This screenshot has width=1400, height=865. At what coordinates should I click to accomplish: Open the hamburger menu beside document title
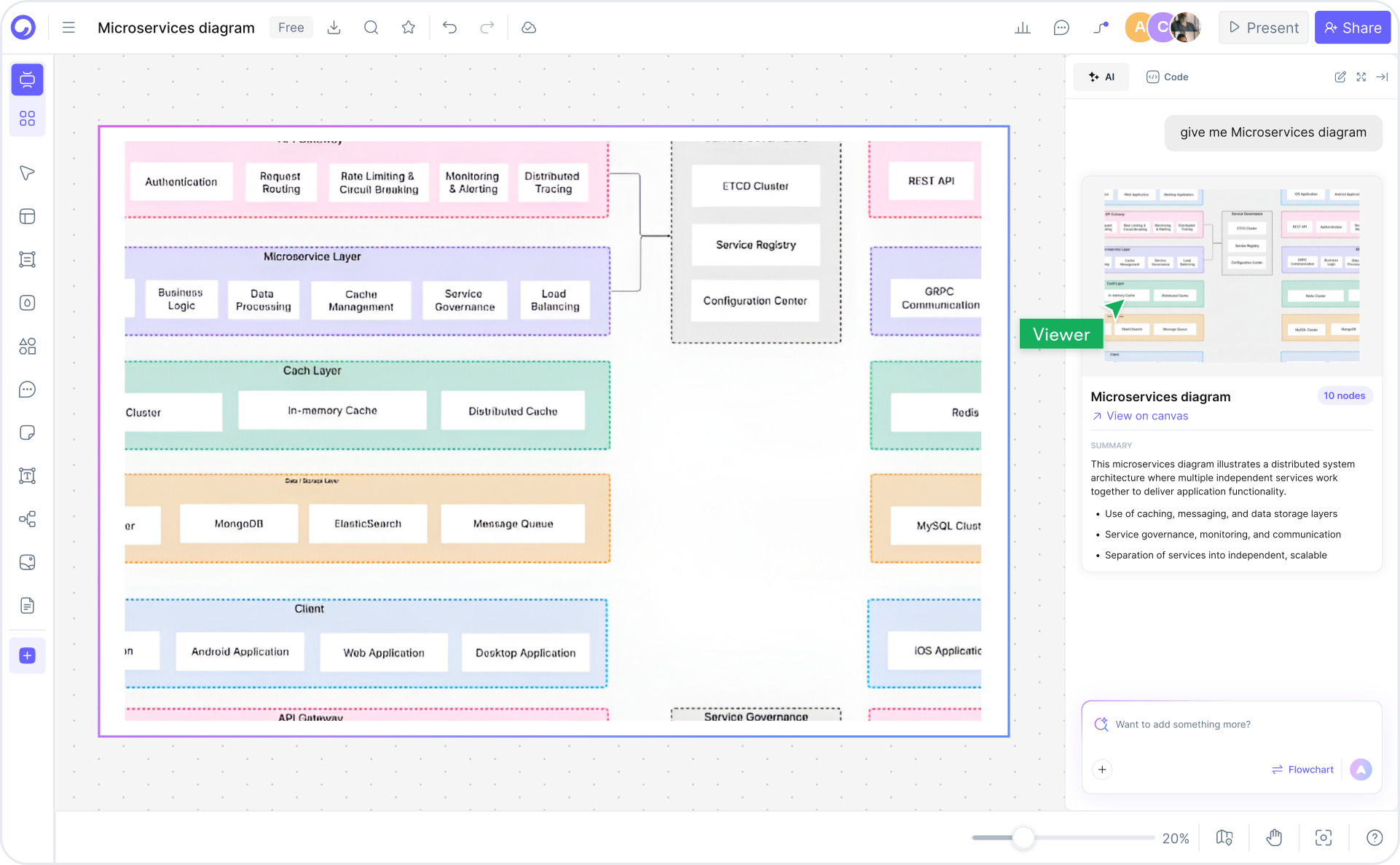pyautogui.click(x=68, y=27)
